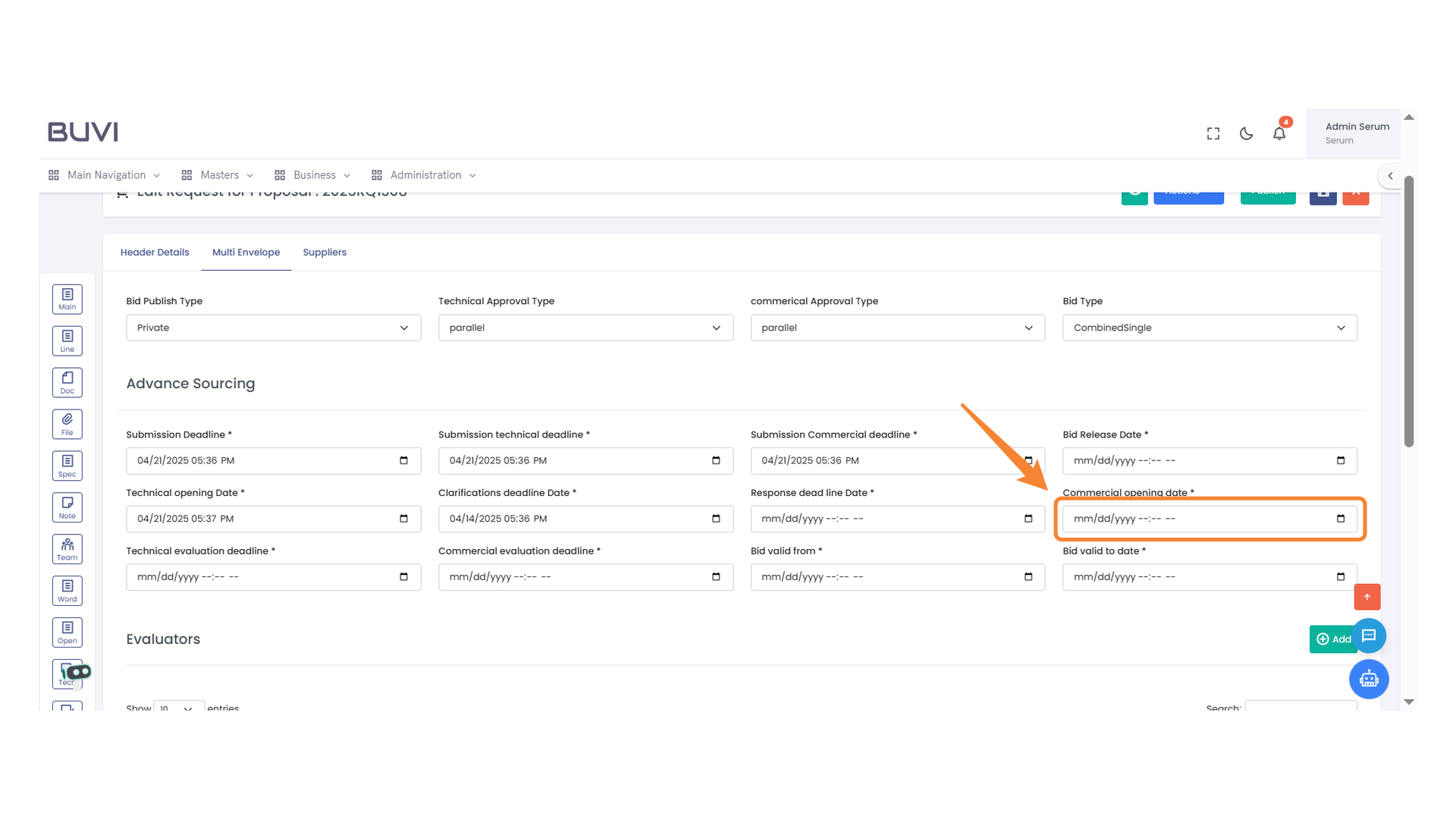This screenshot has width=1456, height=819.
Task: Open the Line section icon
Action: coord(67,340)
